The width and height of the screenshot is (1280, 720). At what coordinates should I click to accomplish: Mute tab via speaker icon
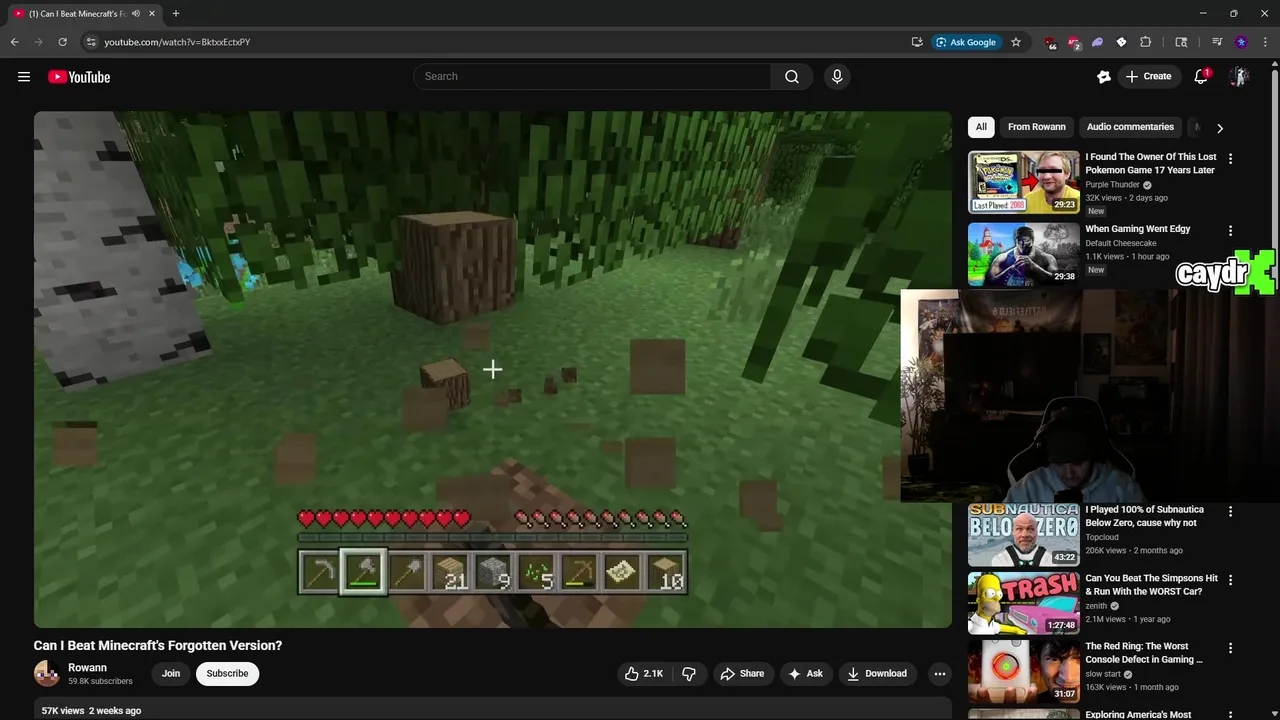(x=135, y=14)
